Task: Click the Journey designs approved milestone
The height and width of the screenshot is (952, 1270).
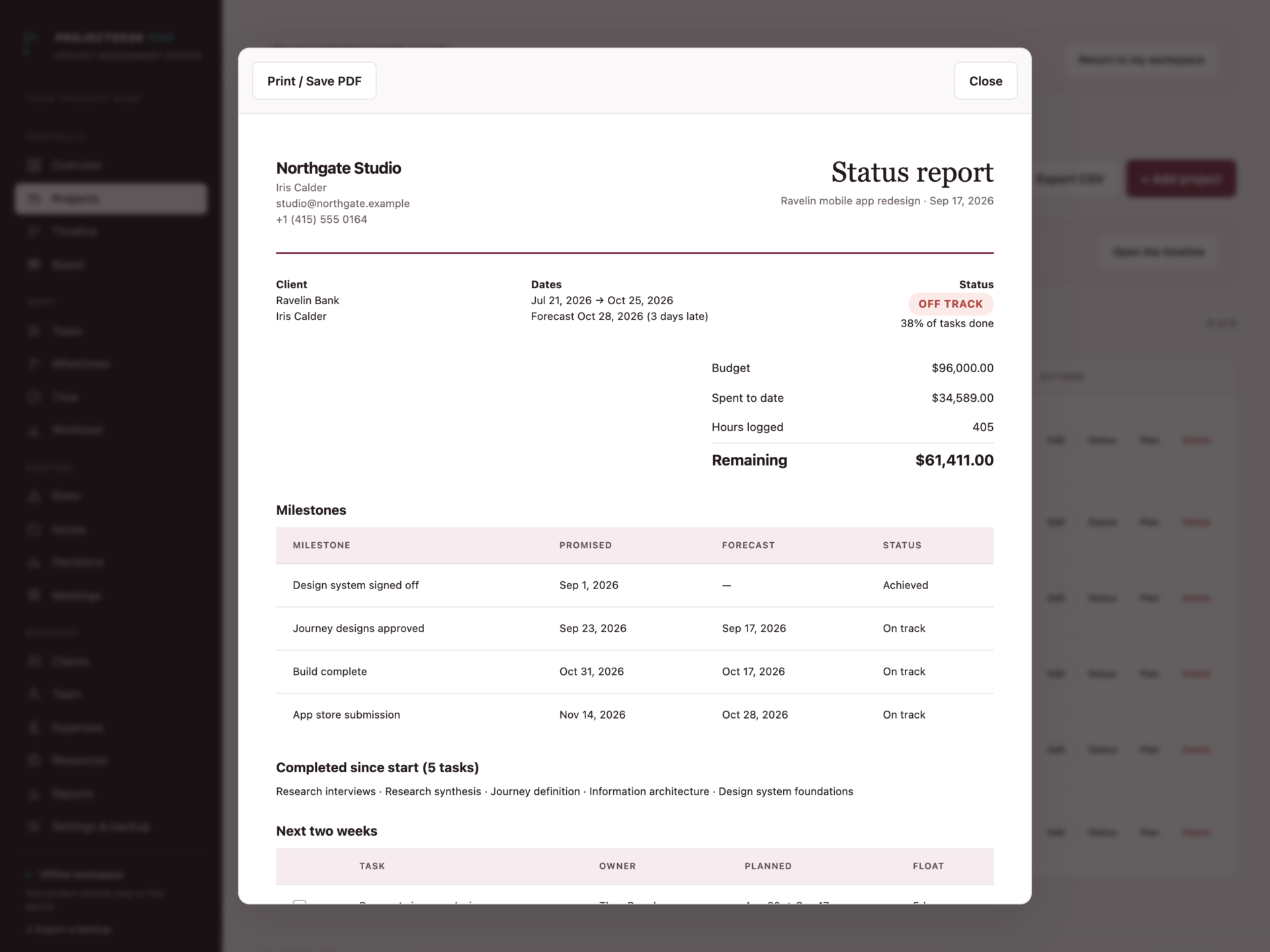Action: (x=359, y=629)
